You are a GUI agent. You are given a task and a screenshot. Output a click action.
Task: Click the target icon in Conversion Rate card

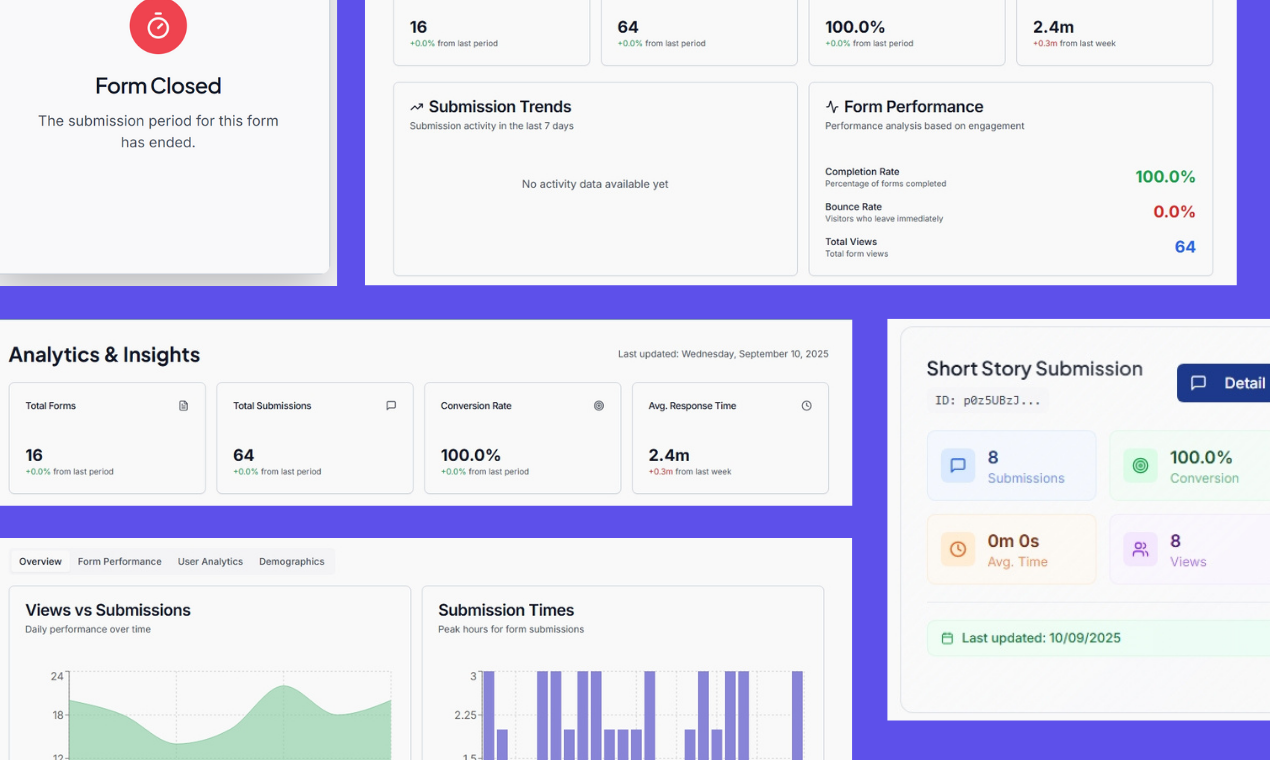click(599, 406)
